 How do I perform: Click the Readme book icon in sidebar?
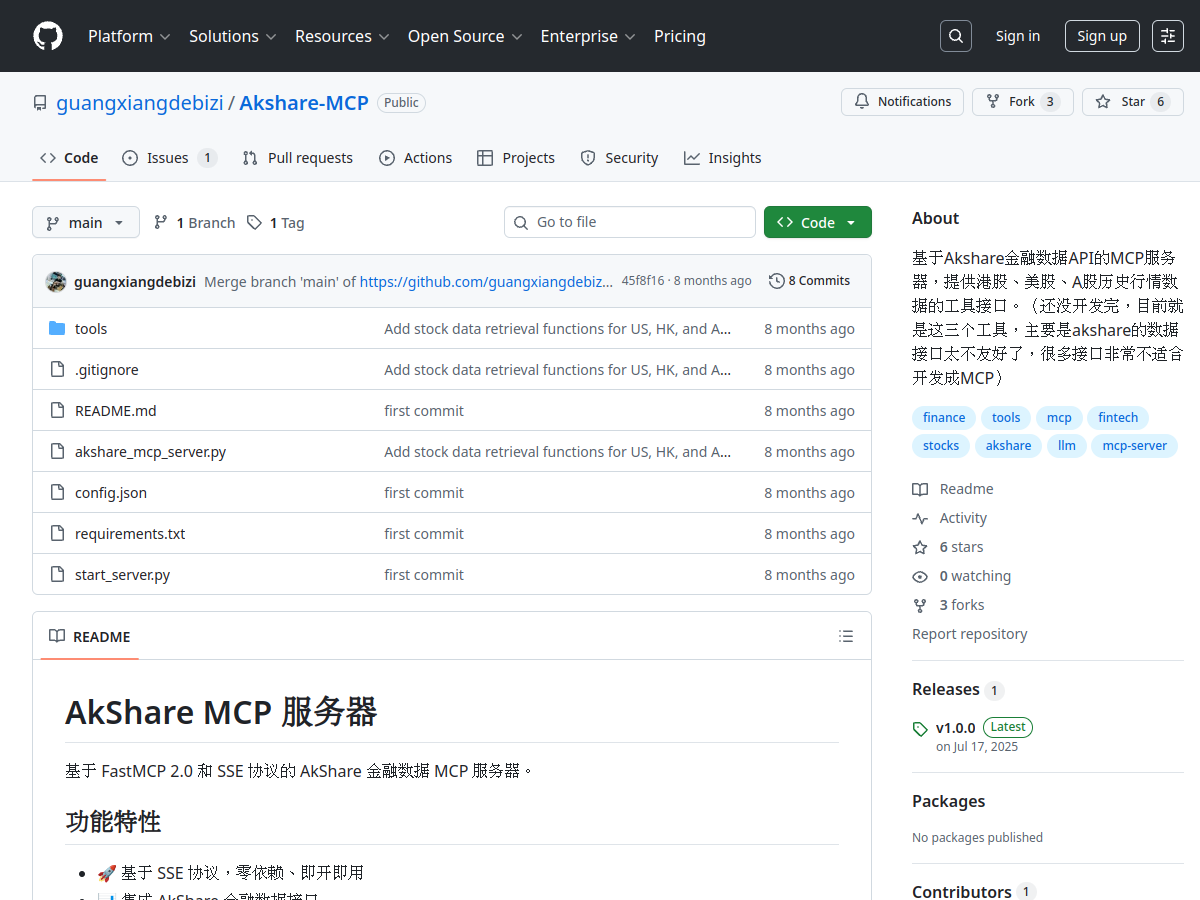[919, 488]
